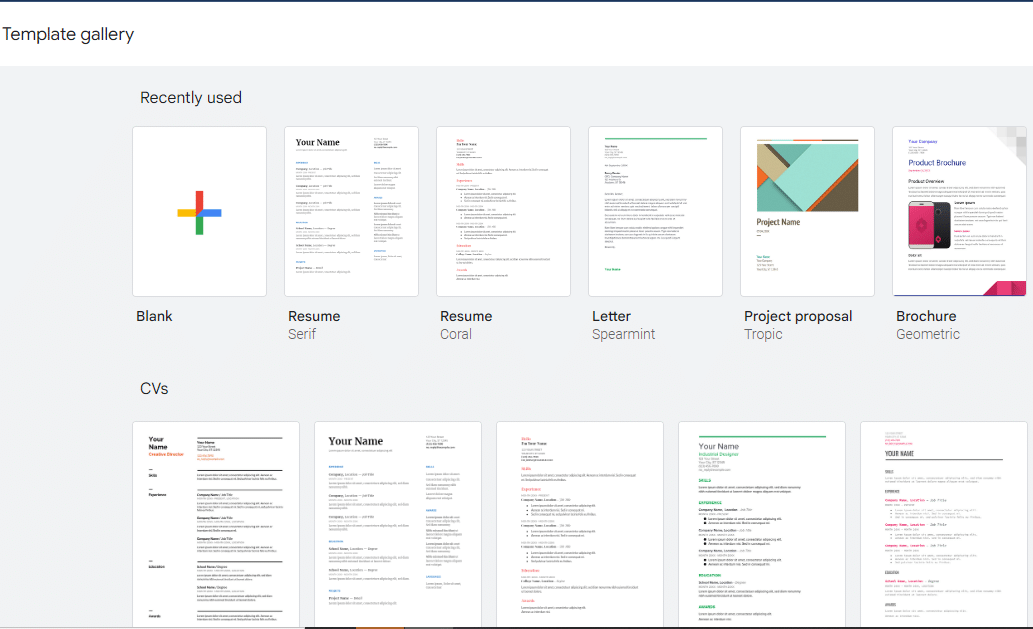This screenshot has height=629, width=1033.
Task: Open the Resume Serif template thumbnail in Recently used
Action: pyautogui.click(x=351, y=211)
